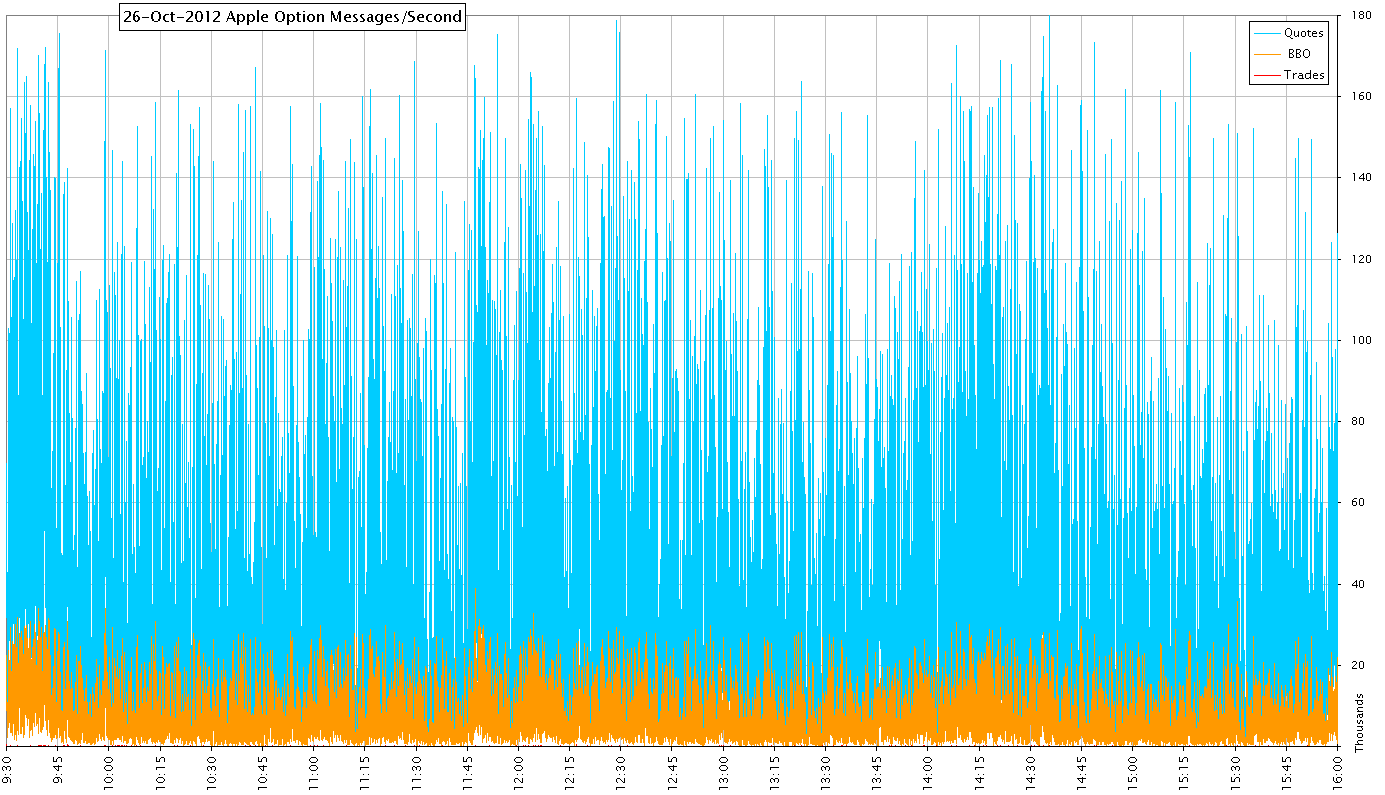1385x795 pixels.
Task: Select the Trades legend entry
Action: point(1304,75)
